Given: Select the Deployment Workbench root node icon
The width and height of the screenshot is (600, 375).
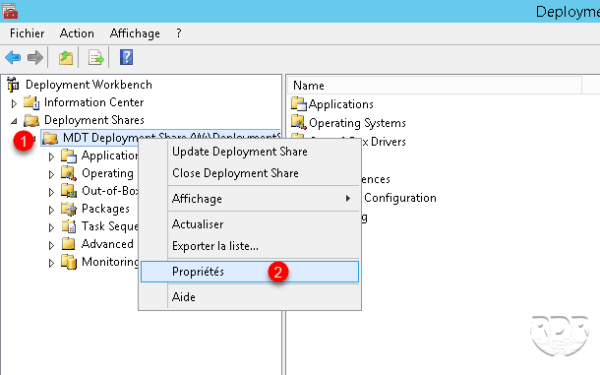Looking at the screenshot, I should point(13,85).
